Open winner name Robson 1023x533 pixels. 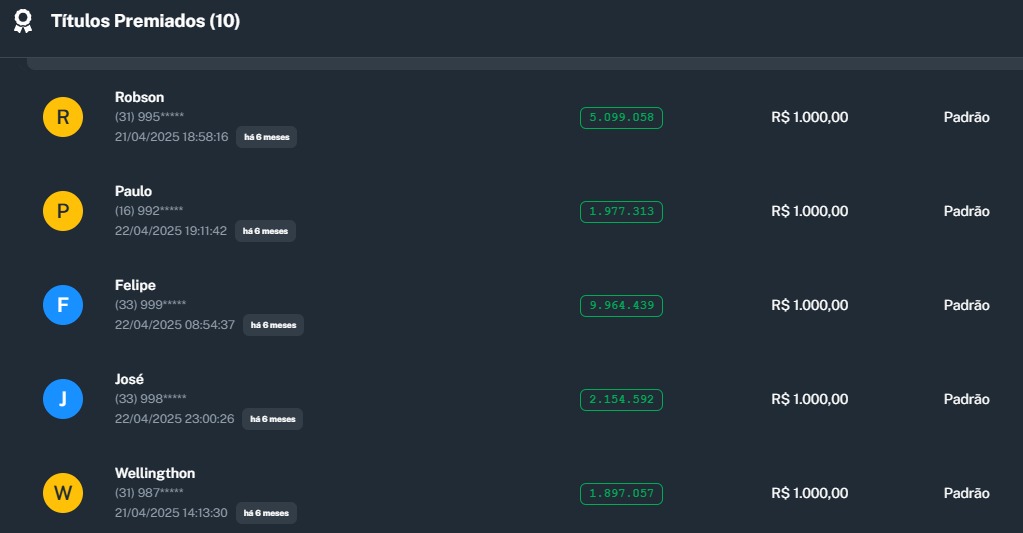coord(139,97)
